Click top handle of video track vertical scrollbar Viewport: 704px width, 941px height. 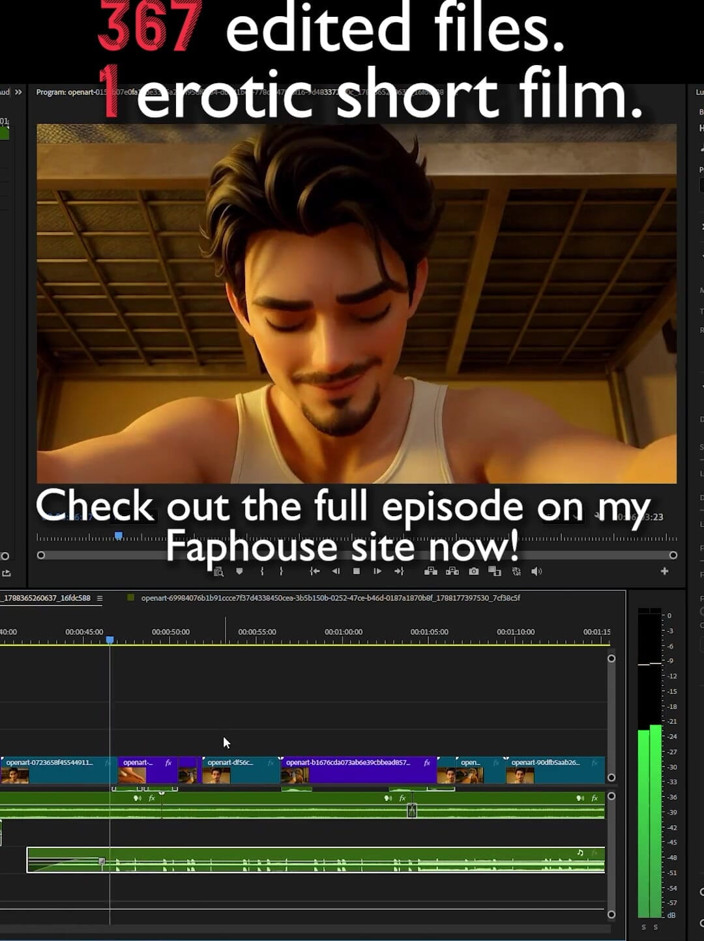tap(611, 658)
